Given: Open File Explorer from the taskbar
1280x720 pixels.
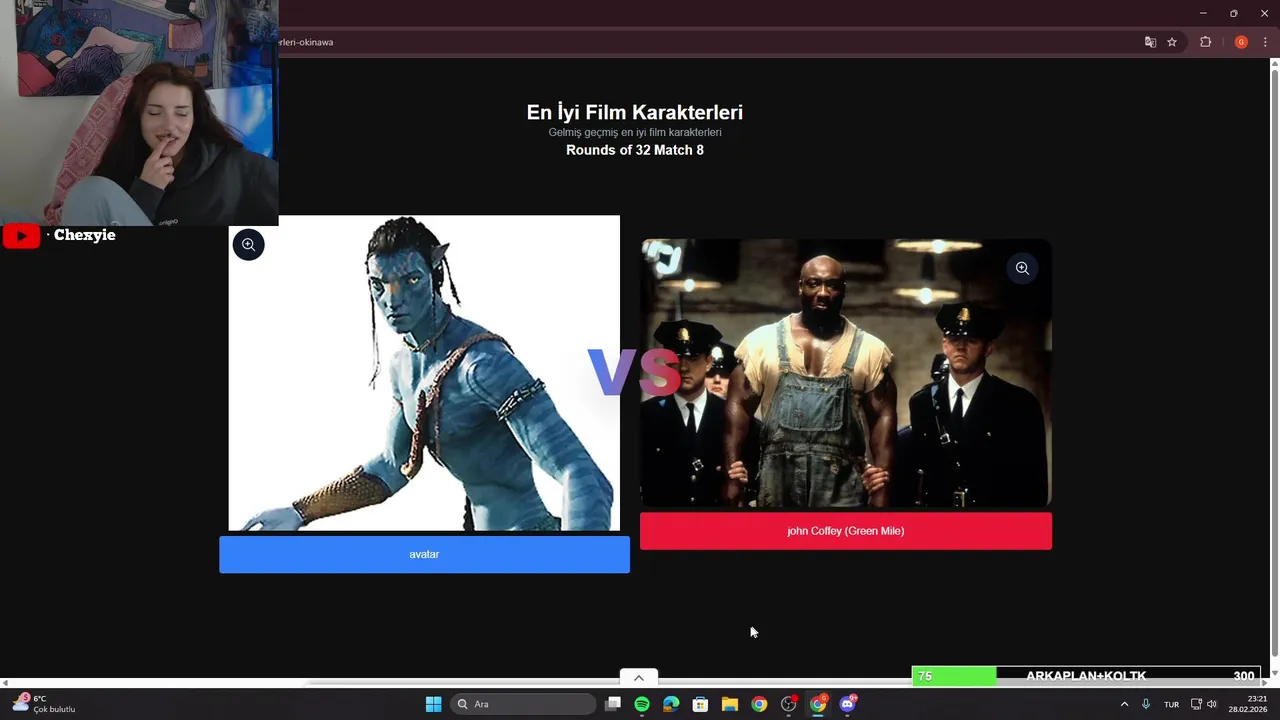Looking at the screenshot, I should 730,704.
